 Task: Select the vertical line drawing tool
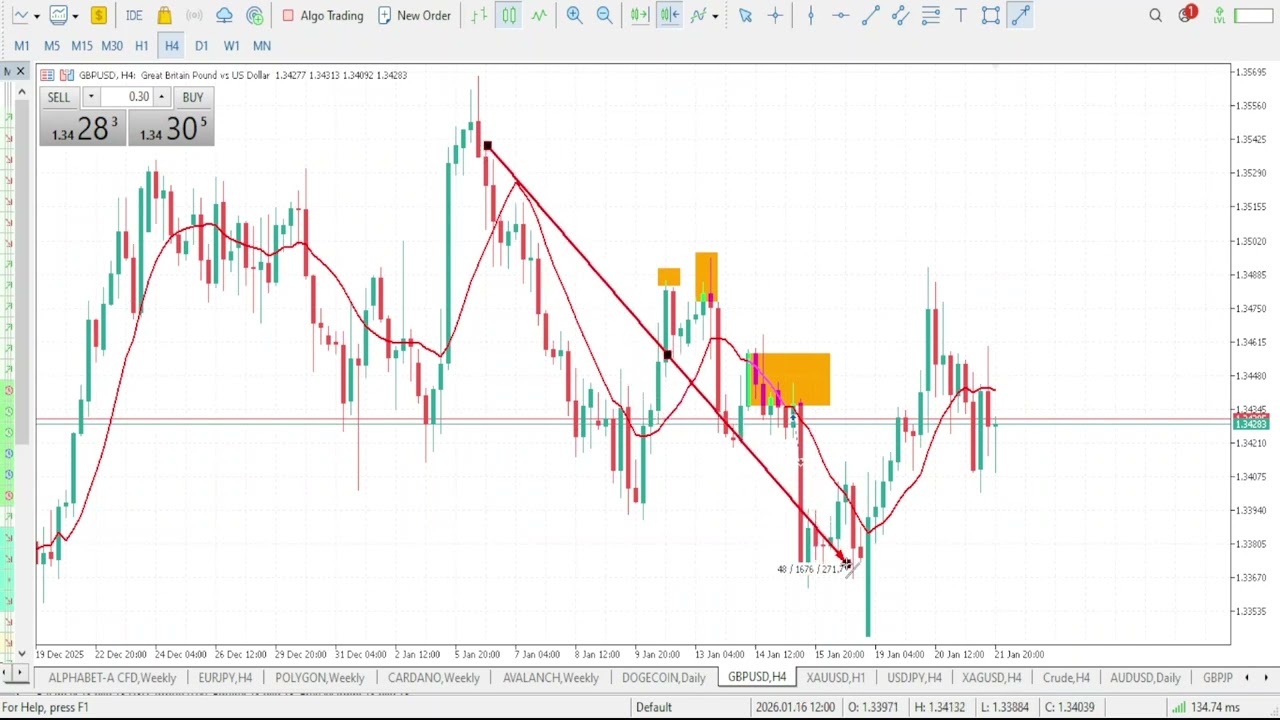coord(810,15)
